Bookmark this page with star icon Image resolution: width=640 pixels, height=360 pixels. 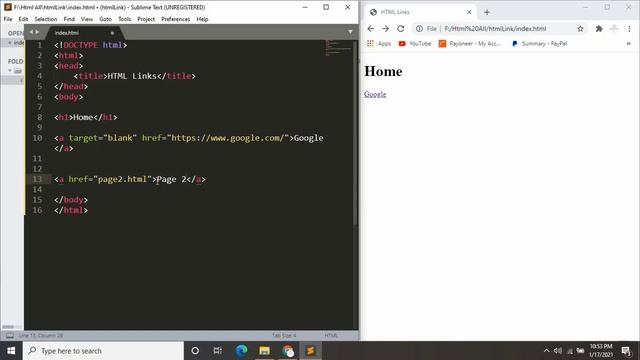pyautogui.click(x=580, y=29)
